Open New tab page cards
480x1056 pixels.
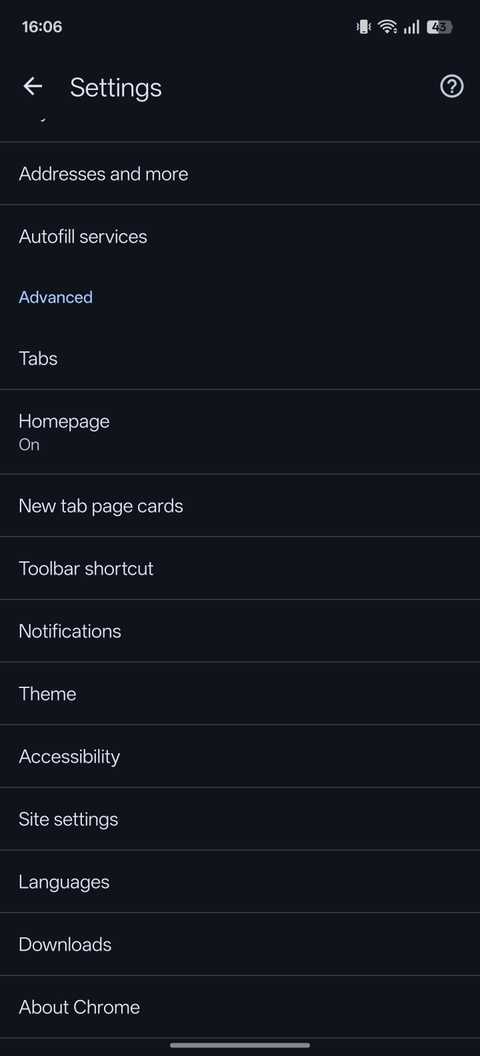pyautogui.click(x=240, y=506)
